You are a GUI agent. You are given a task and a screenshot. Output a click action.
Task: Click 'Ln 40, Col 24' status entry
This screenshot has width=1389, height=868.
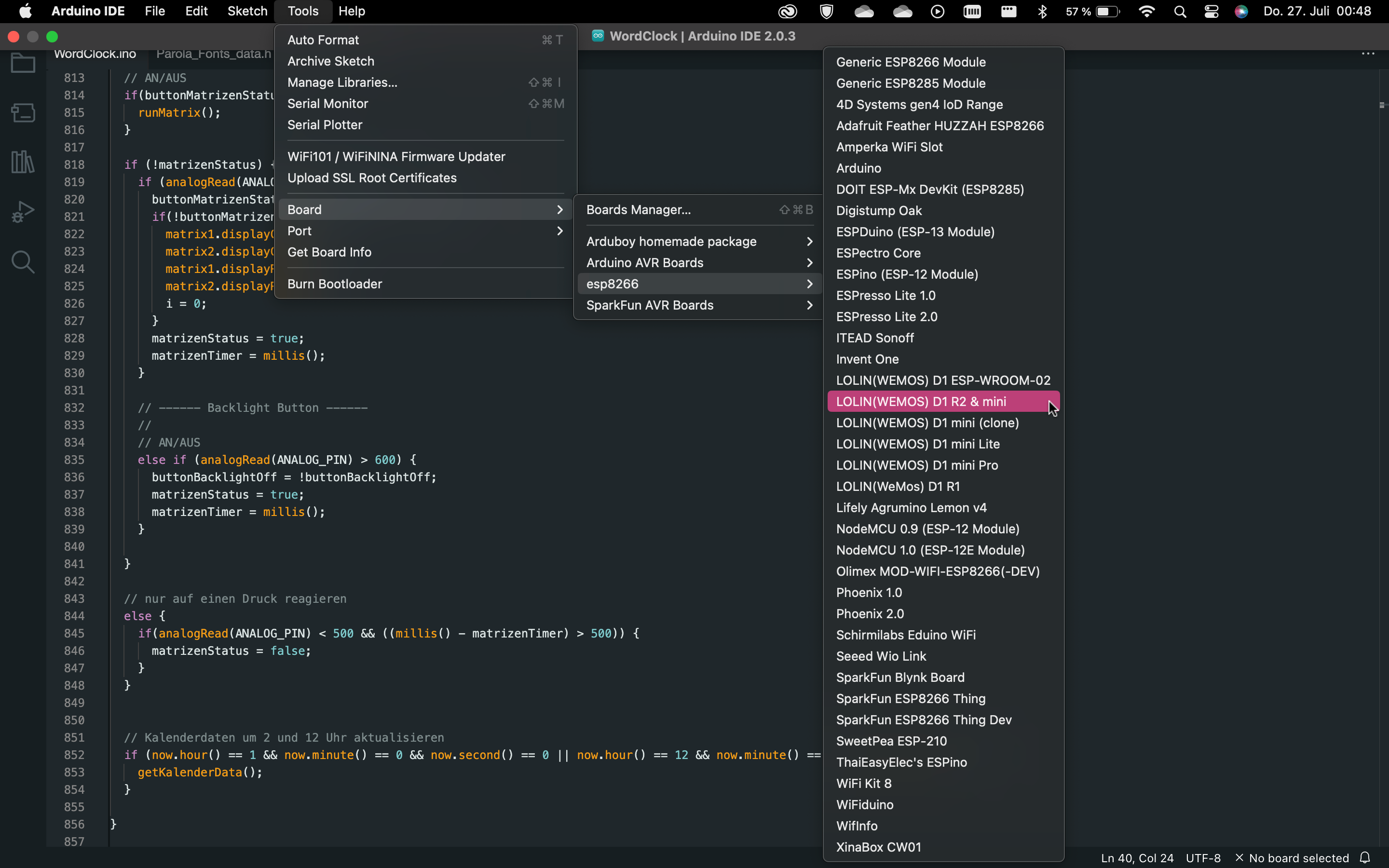1137,858
